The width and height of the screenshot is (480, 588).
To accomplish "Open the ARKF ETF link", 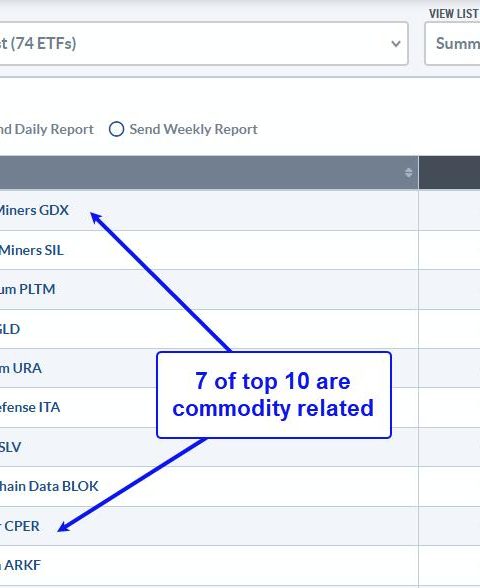I will point(20,565).
